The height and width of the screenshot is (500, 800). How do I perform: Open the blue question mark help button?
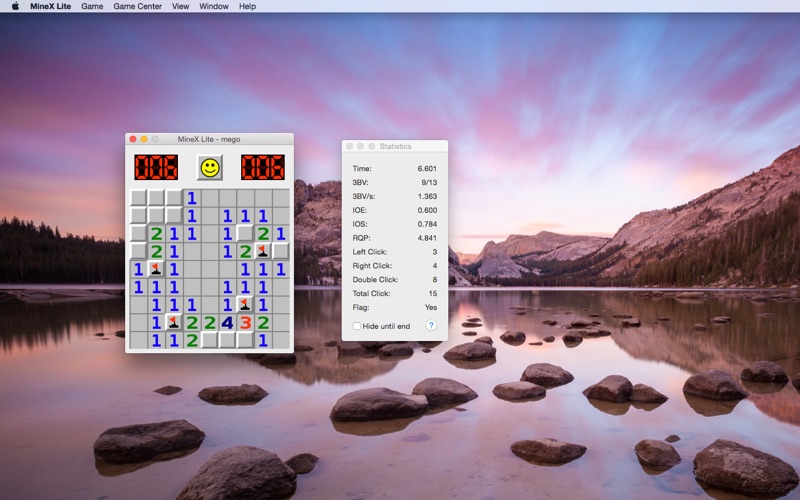click(431, 326)
